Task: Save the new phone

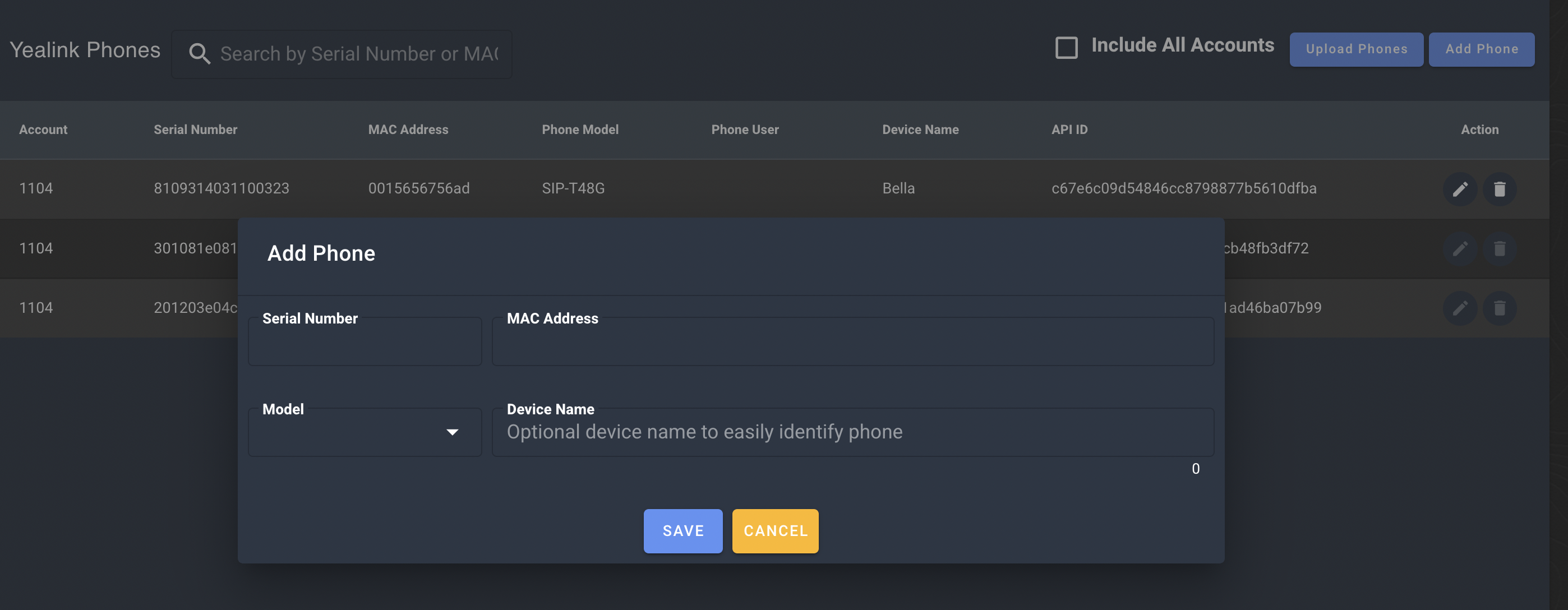Action: coord(683,531)
